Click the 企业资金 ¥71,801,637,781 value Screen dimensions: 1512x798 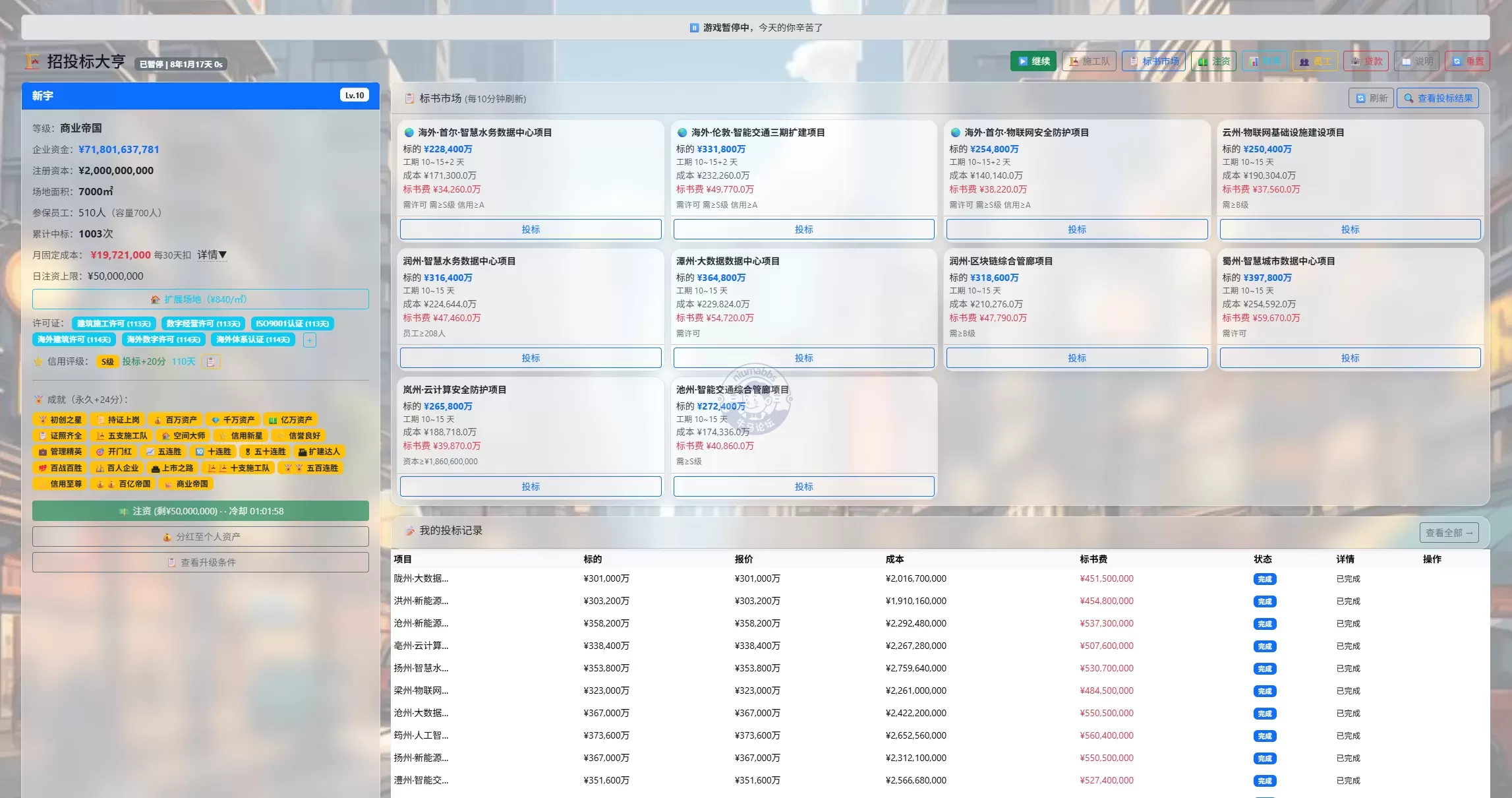pos(119,150)
